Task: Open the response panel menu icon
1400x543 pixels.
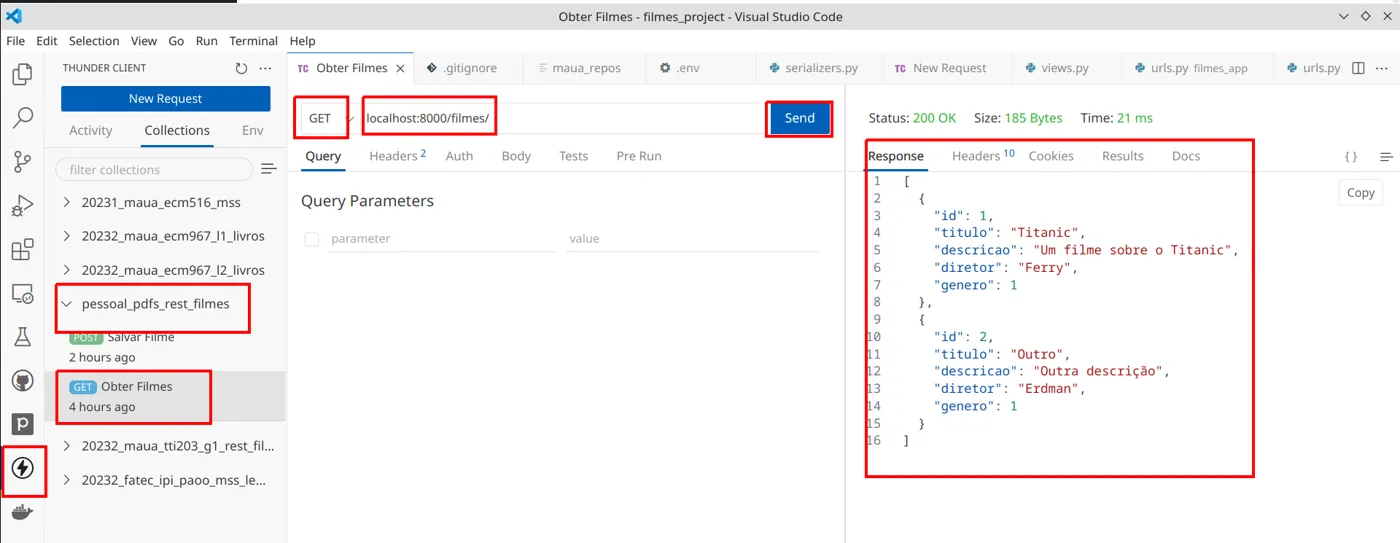Action: click(1386, 156)
